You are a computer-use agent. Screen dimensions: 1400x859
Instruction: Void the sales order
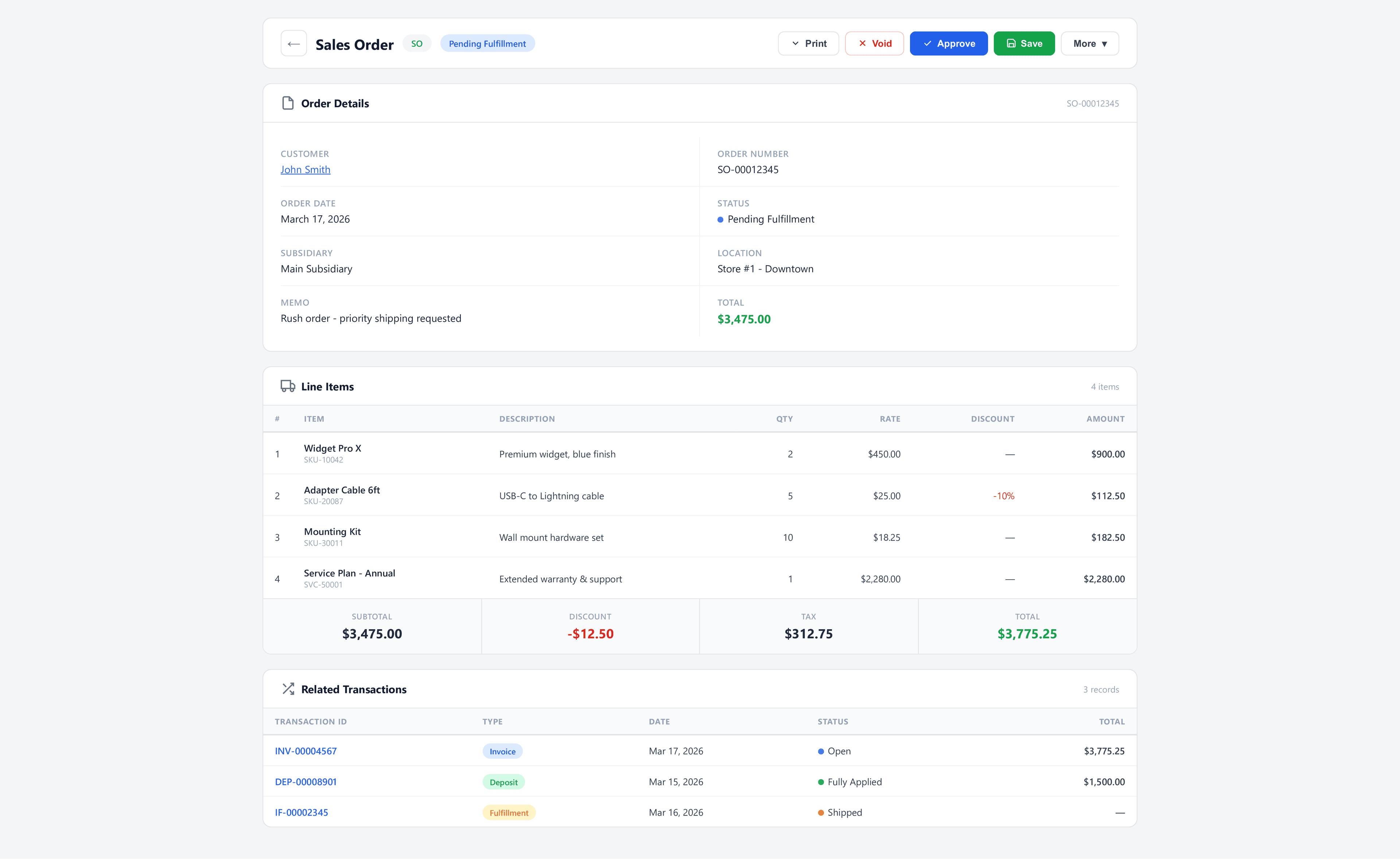(x=874, y=44)
